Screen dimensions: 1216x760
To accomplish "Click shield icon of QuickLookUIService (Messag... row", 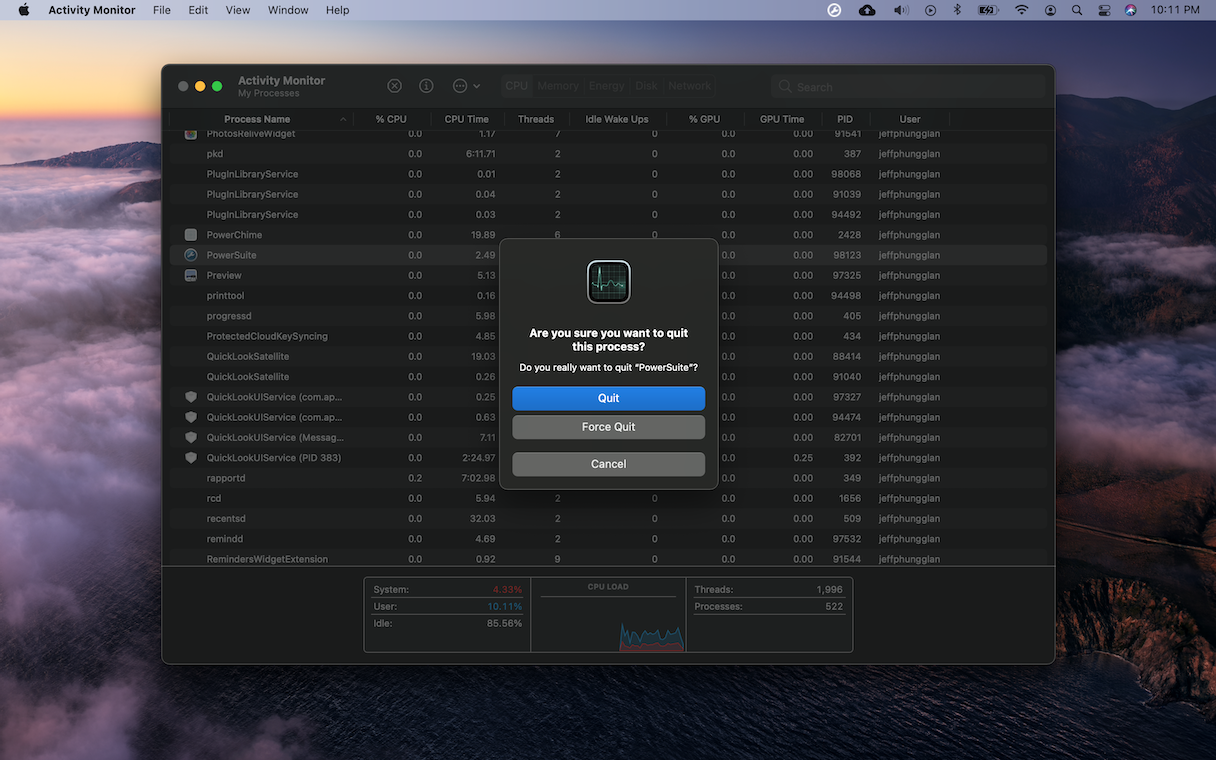I will tap(191, 437).
